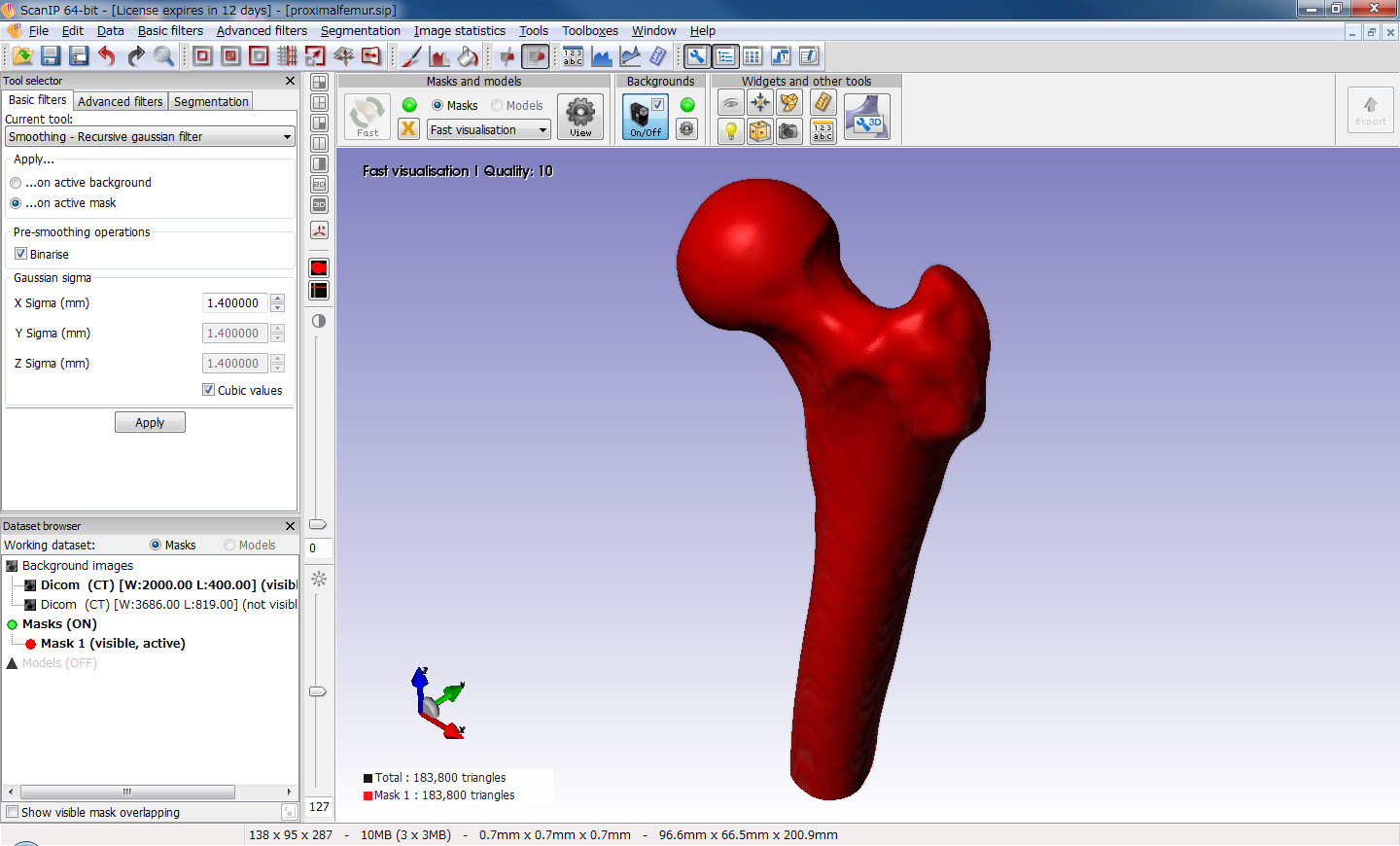Screen dimensions: 1400x846
Task: Click the 123 abc text annotation toolbar icon
Action: pyautogui.click(x=574, y=56)
